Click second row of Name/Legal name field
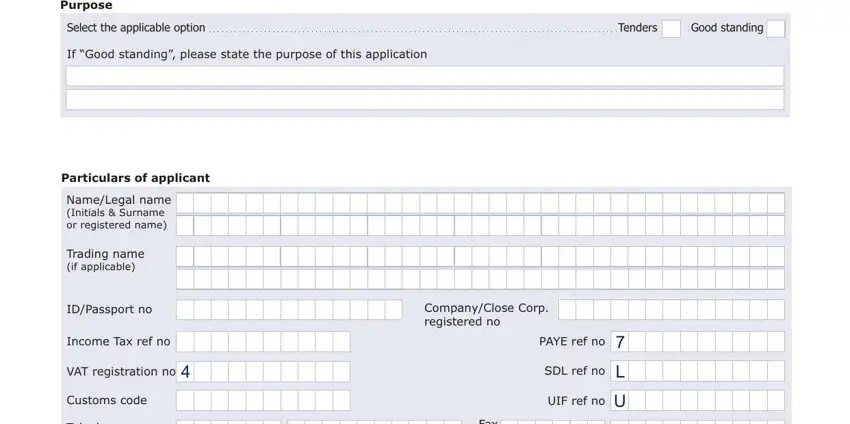The height and width of the screenshot is (424, 850). click(x=480, y=226)
